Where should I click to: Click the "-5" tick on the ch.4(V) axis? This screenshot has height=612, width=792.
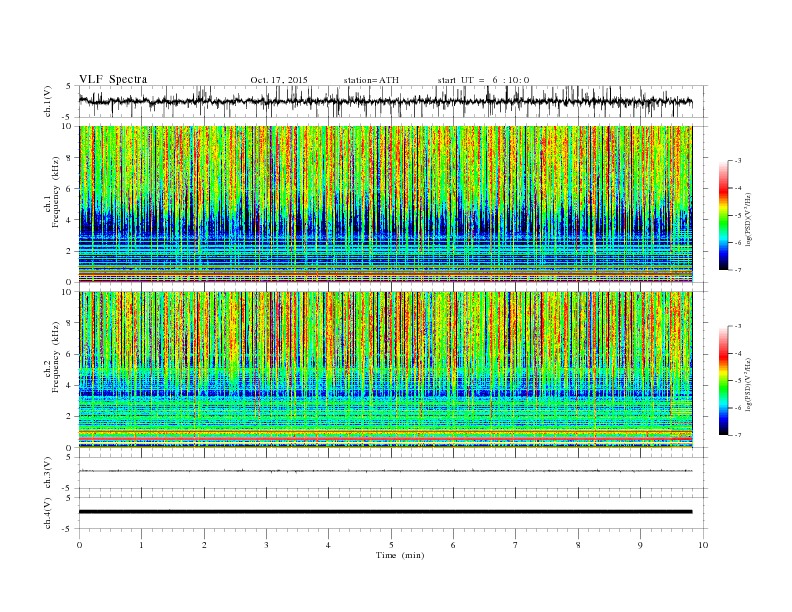pyautogui.click(x=67, y=529)
